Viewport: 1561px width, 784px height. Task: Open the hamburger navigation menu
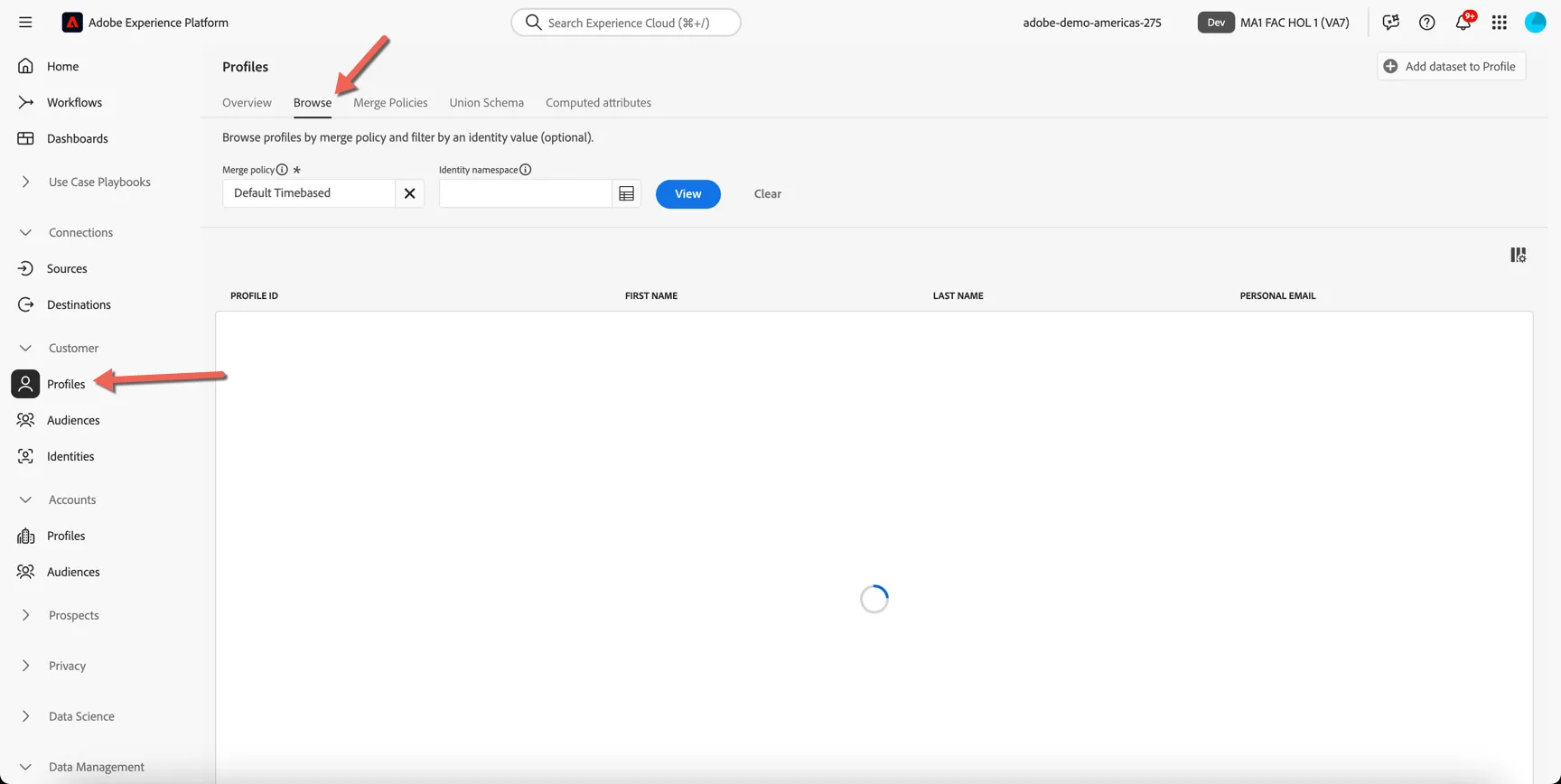25,23
